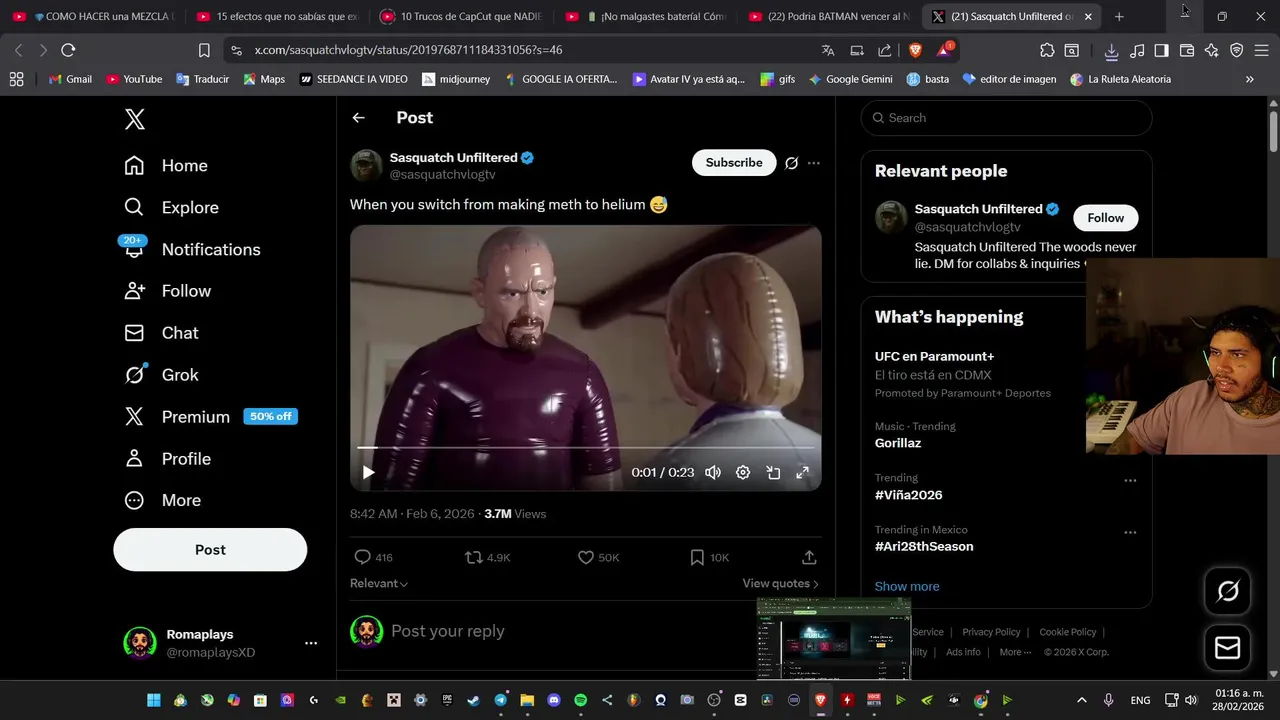Screen dimensions: 1280x720
Task: Toggle the browser sidebar panel
Action: coord(1161,50)
